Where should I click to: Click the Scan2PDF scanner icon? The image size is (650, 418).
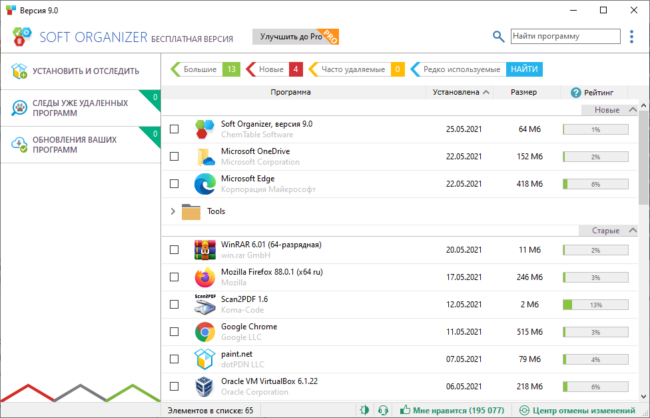205,304
